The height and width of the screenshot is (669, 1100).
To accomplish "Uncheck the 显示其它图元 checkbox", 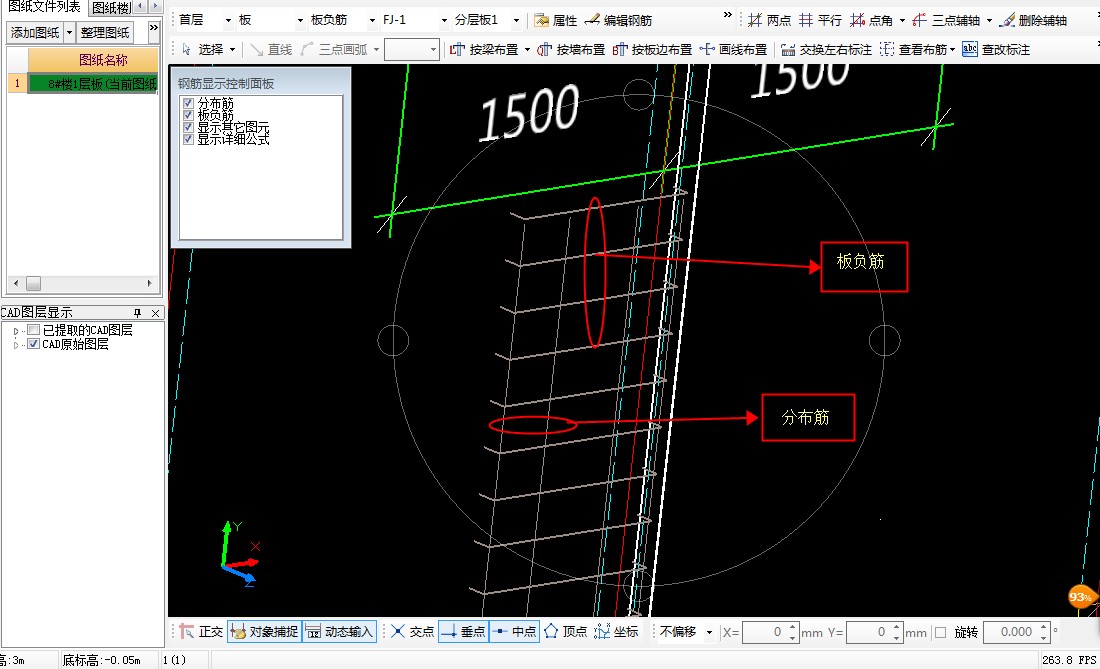I will [188, 127].
